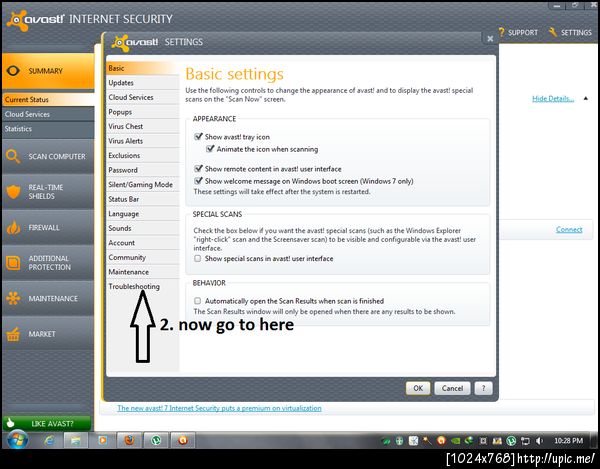This screenshot has height=469, width=600.
Task: Open the Windows Start menu orb
Action: [x=18, y=440]
